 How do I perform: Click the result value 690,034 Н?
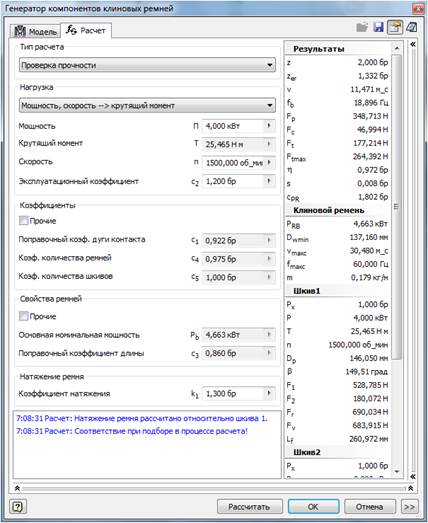tap(370, 412)
